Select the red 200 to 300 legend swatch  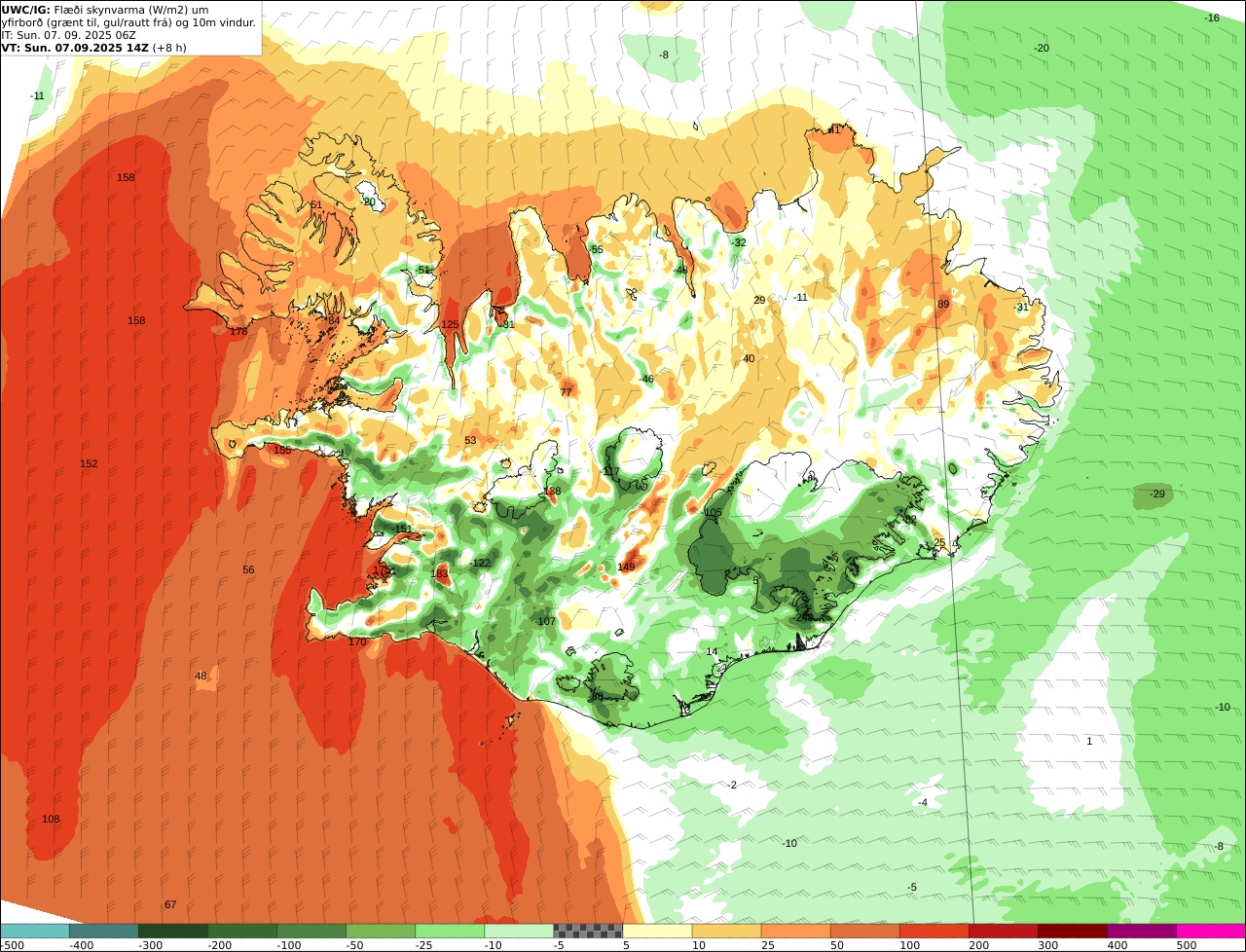point(1003,931)
